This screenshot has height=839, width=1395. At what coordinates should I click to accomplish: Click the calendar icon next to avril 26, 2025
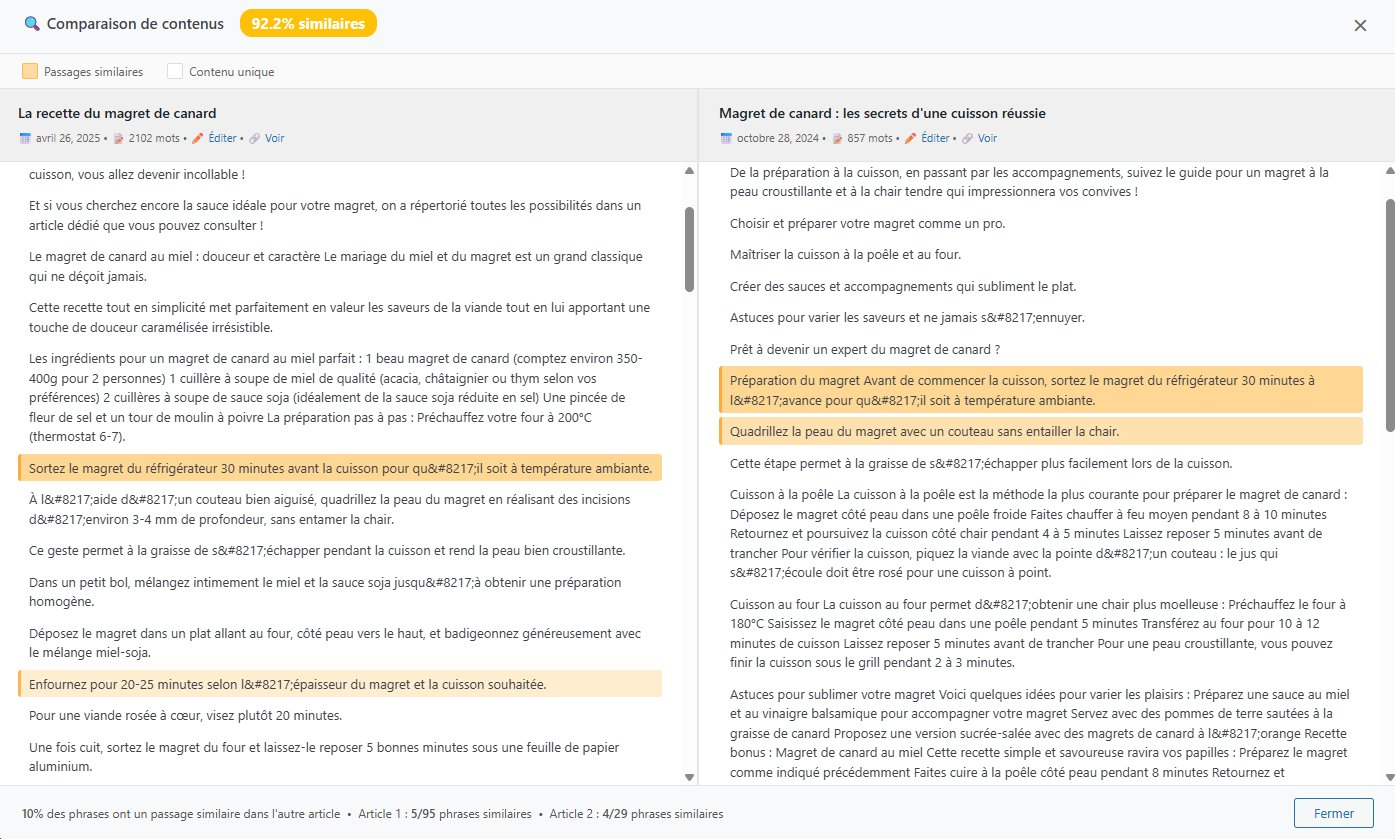[x=26, y=138]
